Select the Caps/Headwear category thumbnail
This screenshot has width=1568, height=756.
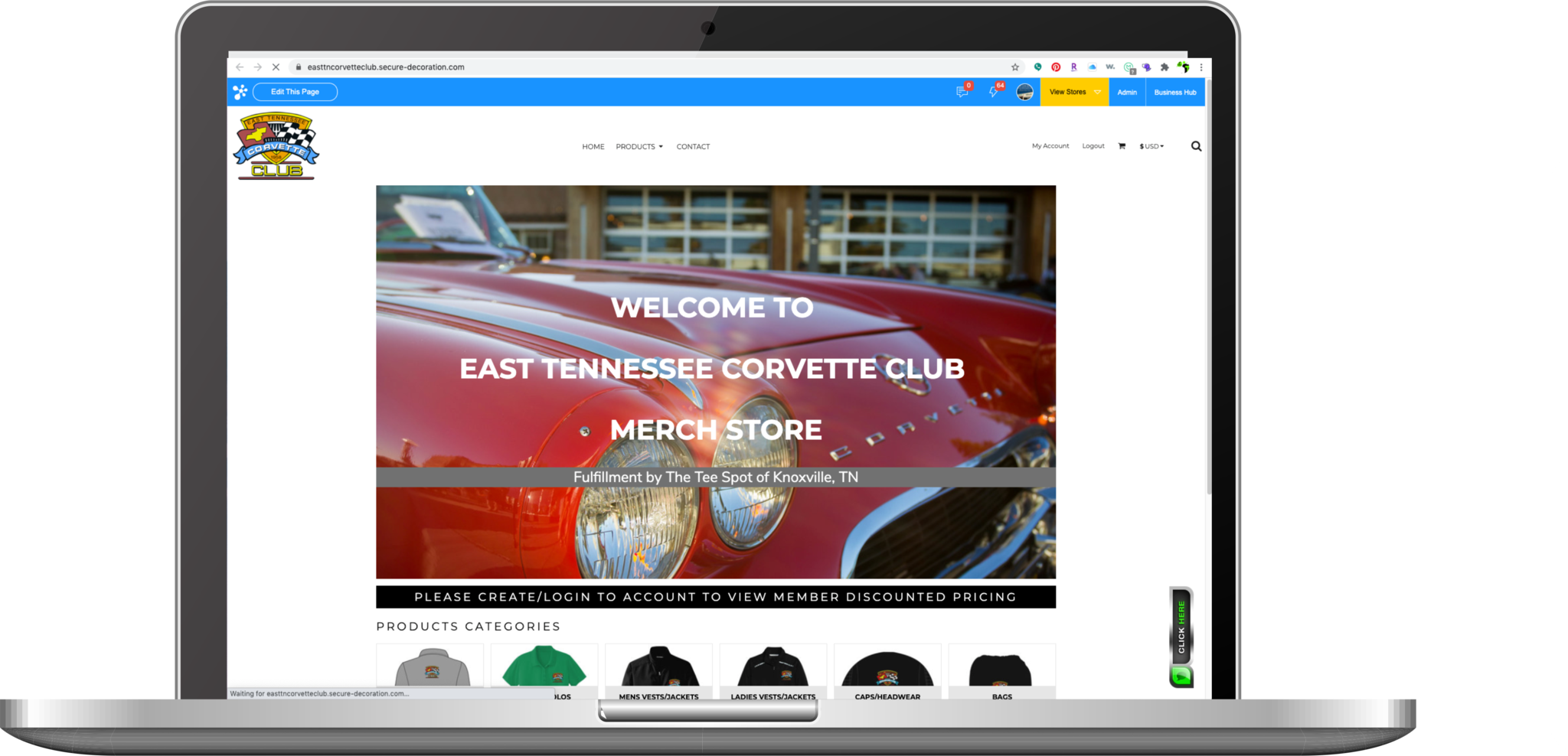click(887, 671)
